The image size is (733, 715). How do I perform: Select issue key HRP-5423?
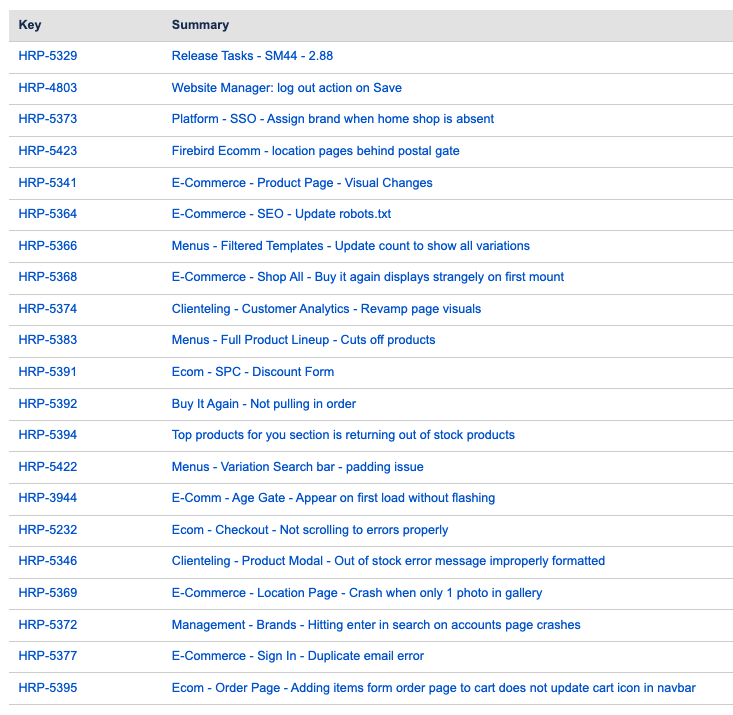pyautogui.click(x=47, y=151)
